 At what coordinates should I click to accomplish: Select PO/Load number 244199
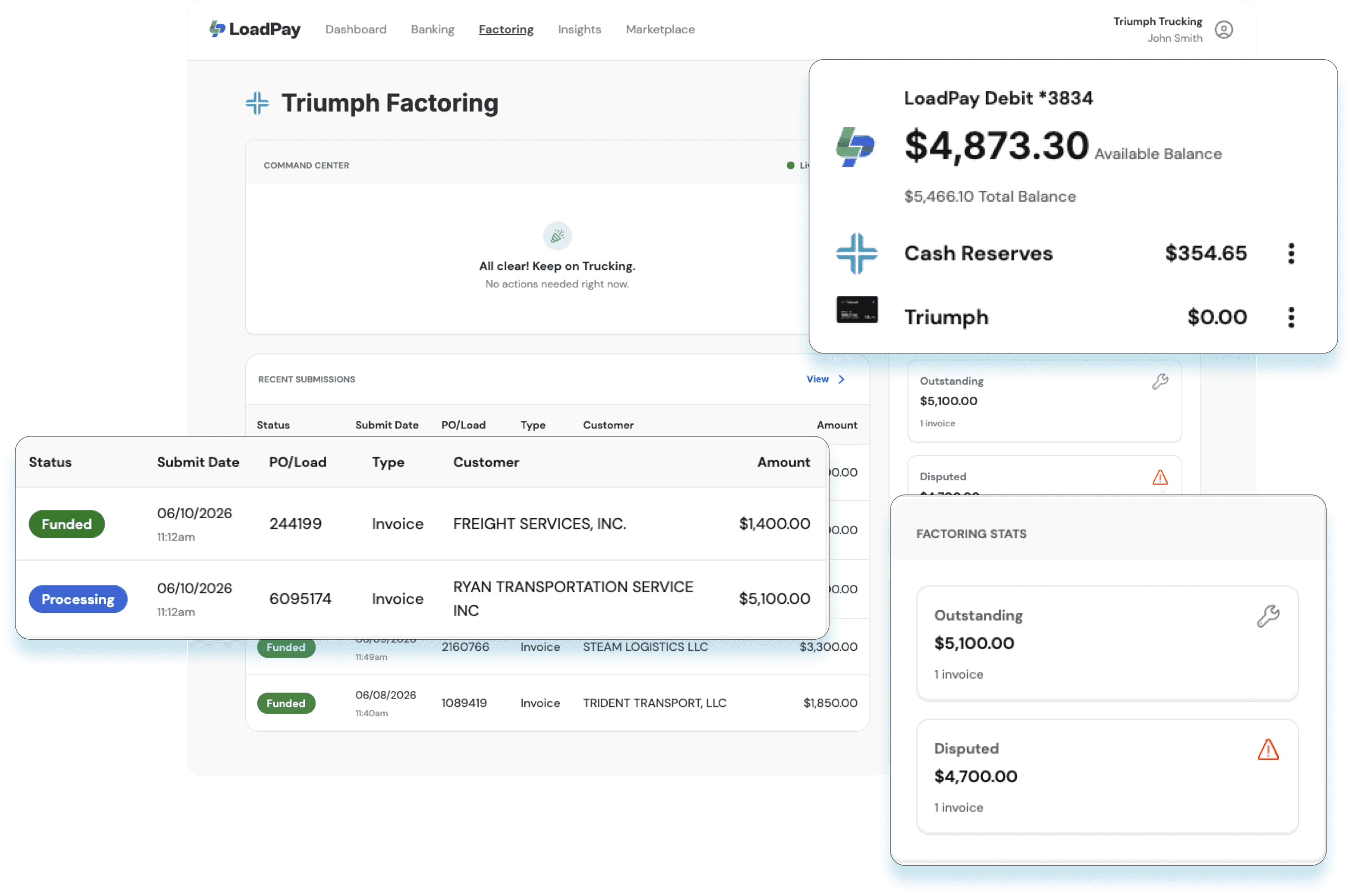[295, 524]
